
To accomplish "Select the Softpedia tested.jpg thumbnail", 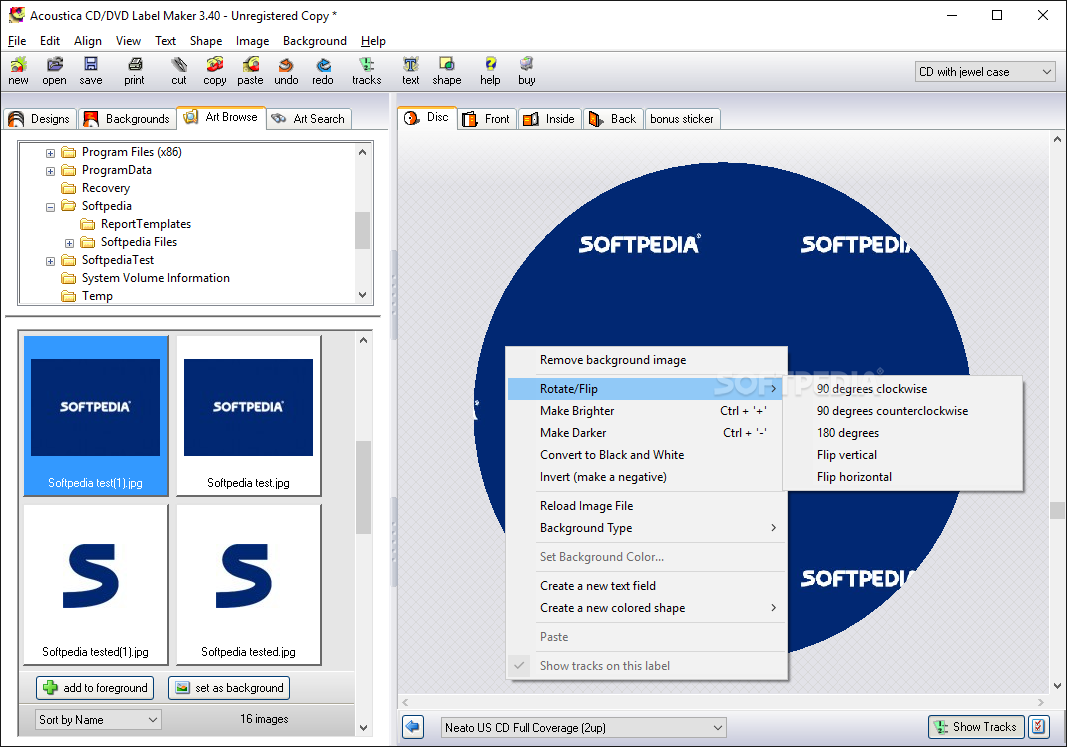I will [248, 585].
